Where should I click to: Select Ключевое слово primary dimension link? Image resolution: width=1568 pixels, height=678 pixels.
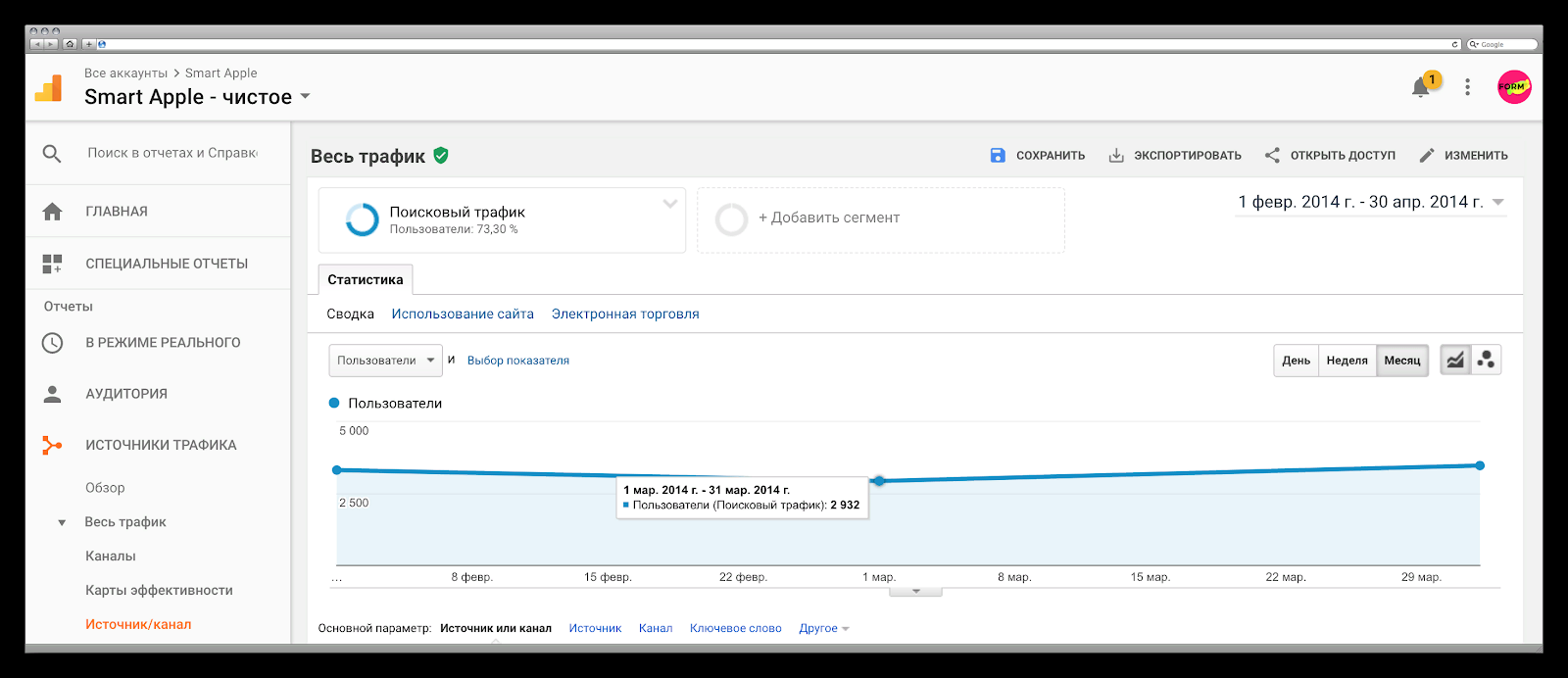click(x=736, y=629)
